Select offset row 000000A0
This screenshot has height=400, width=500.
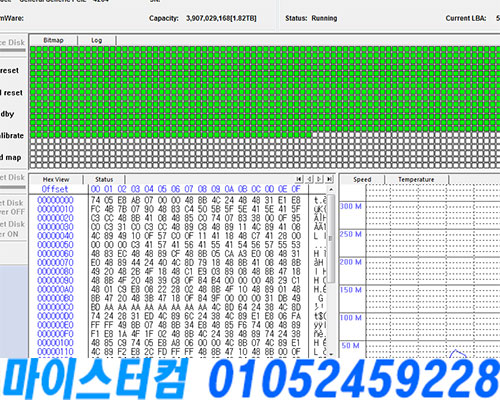pos(55,289)
